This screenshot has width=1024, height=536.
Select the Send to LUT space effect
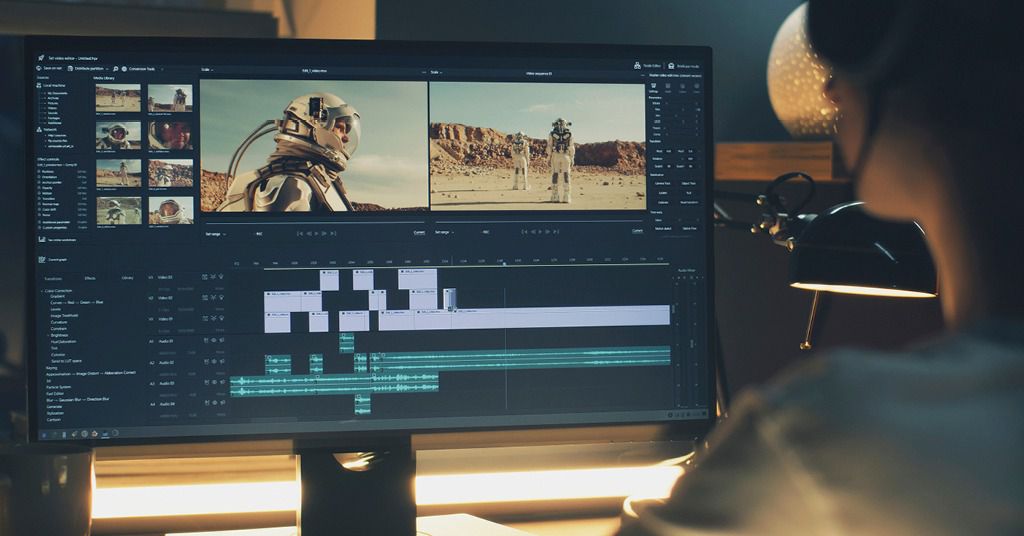tap(66, 361)
